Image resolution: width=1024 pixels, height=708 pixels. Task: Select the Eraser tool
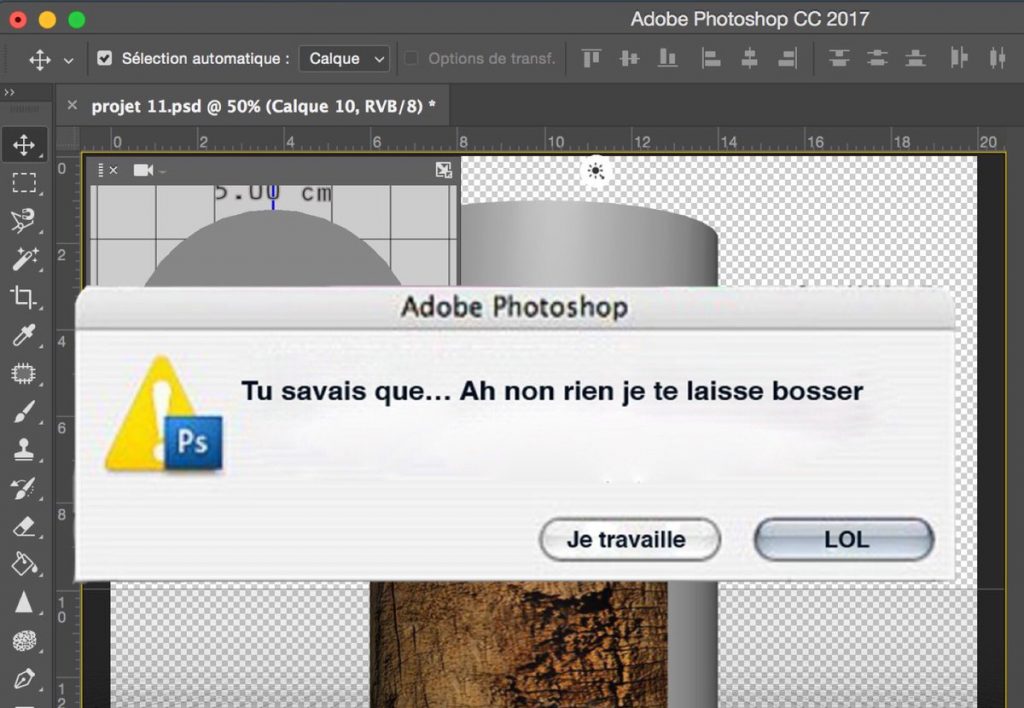[x=24, y=526]
